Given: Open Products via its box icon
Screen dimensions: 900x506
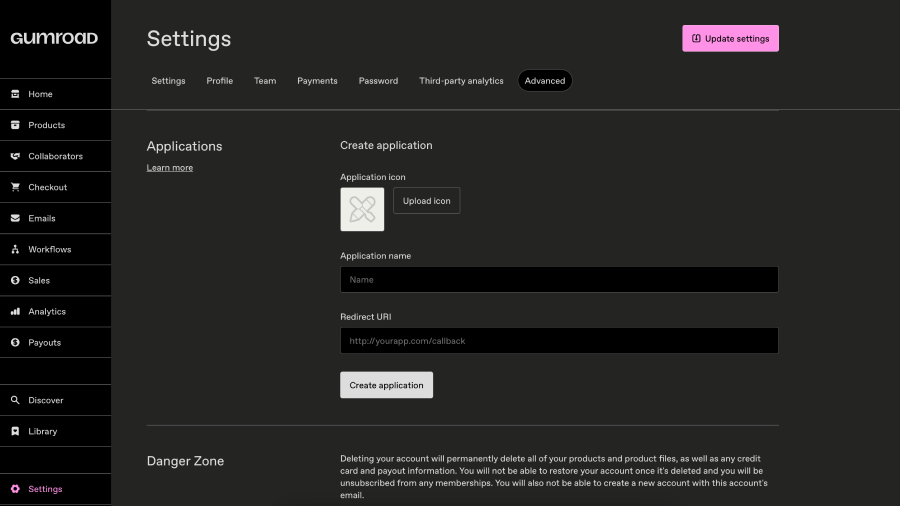Looking at the screenshot, I should coord(15,125).
